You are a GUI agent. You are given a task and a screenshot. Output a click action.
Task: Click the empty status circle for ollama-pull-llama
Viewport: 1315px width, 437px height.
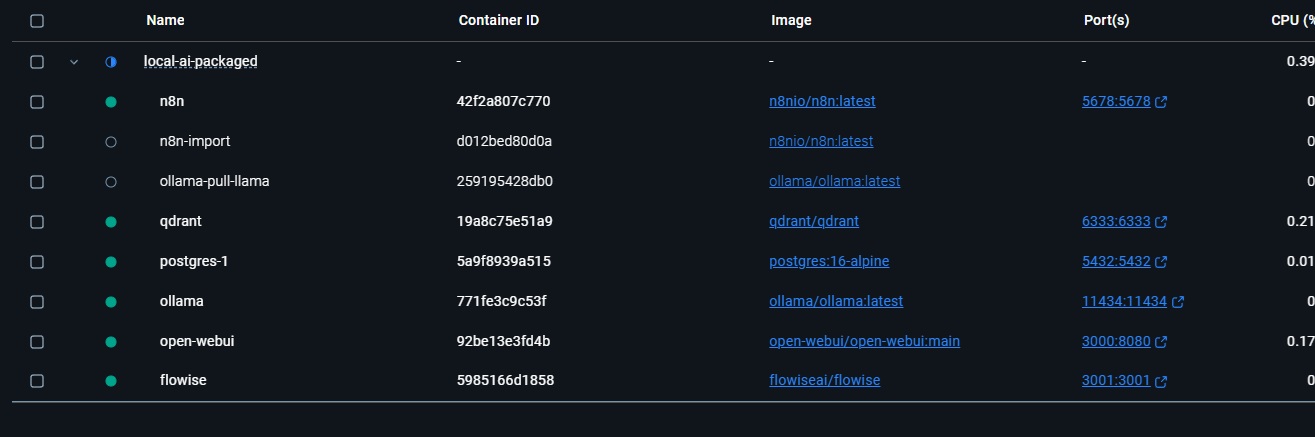click(x=111, y=182)
